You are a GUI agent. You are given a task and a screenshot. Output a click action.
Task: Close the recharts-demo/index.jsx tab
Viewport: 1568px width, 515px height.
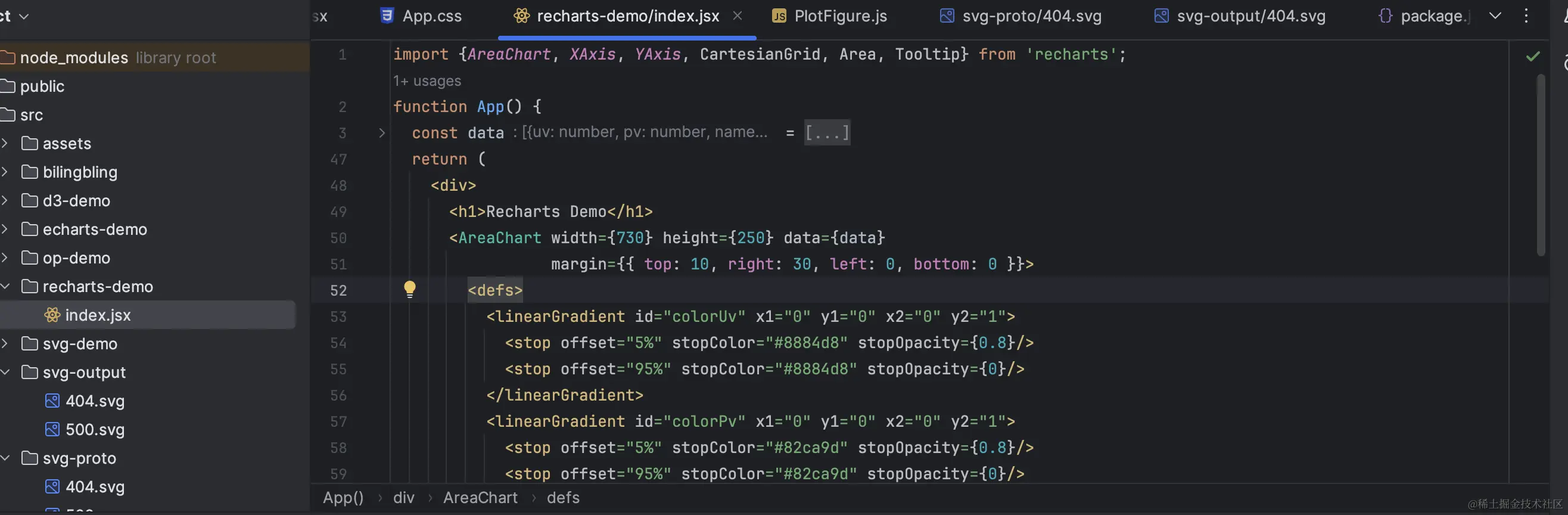pos(737,16)
